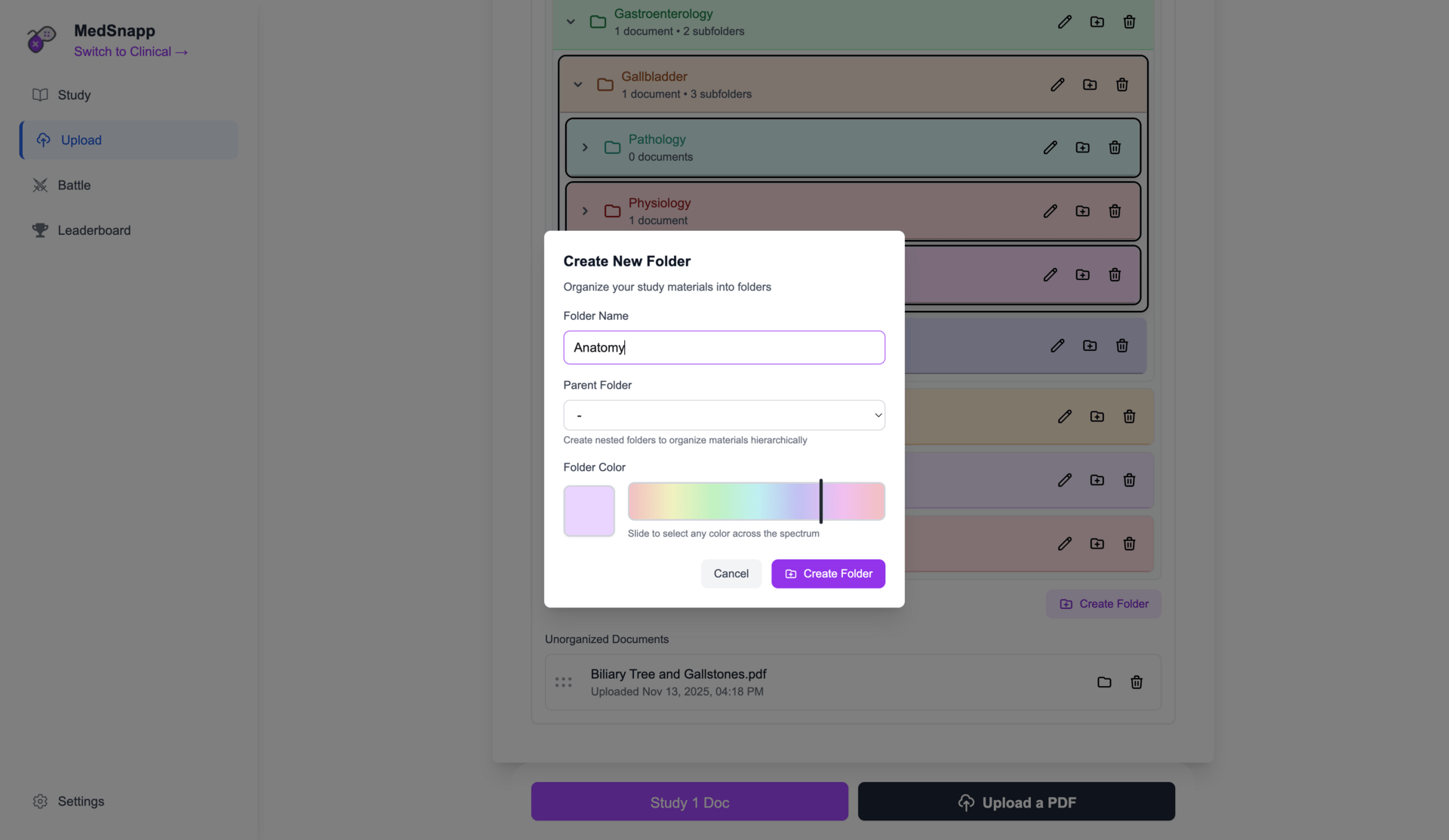Click the edit pencil on Gastroenterology folder
The image size is (1449, 840).
point(1064,22)
